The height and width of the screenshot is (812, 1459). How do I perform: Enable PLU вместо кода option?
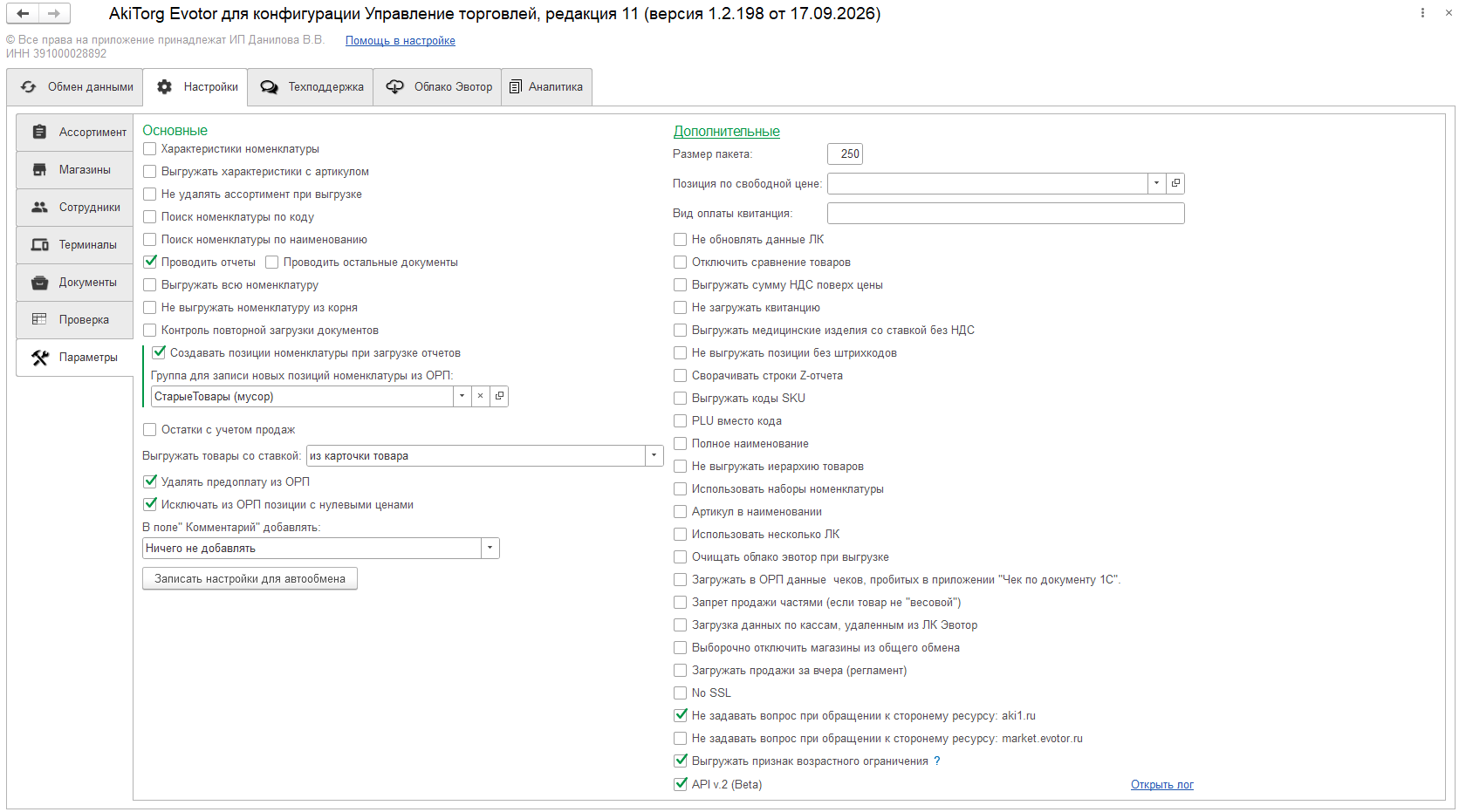(x=681, y=421)
